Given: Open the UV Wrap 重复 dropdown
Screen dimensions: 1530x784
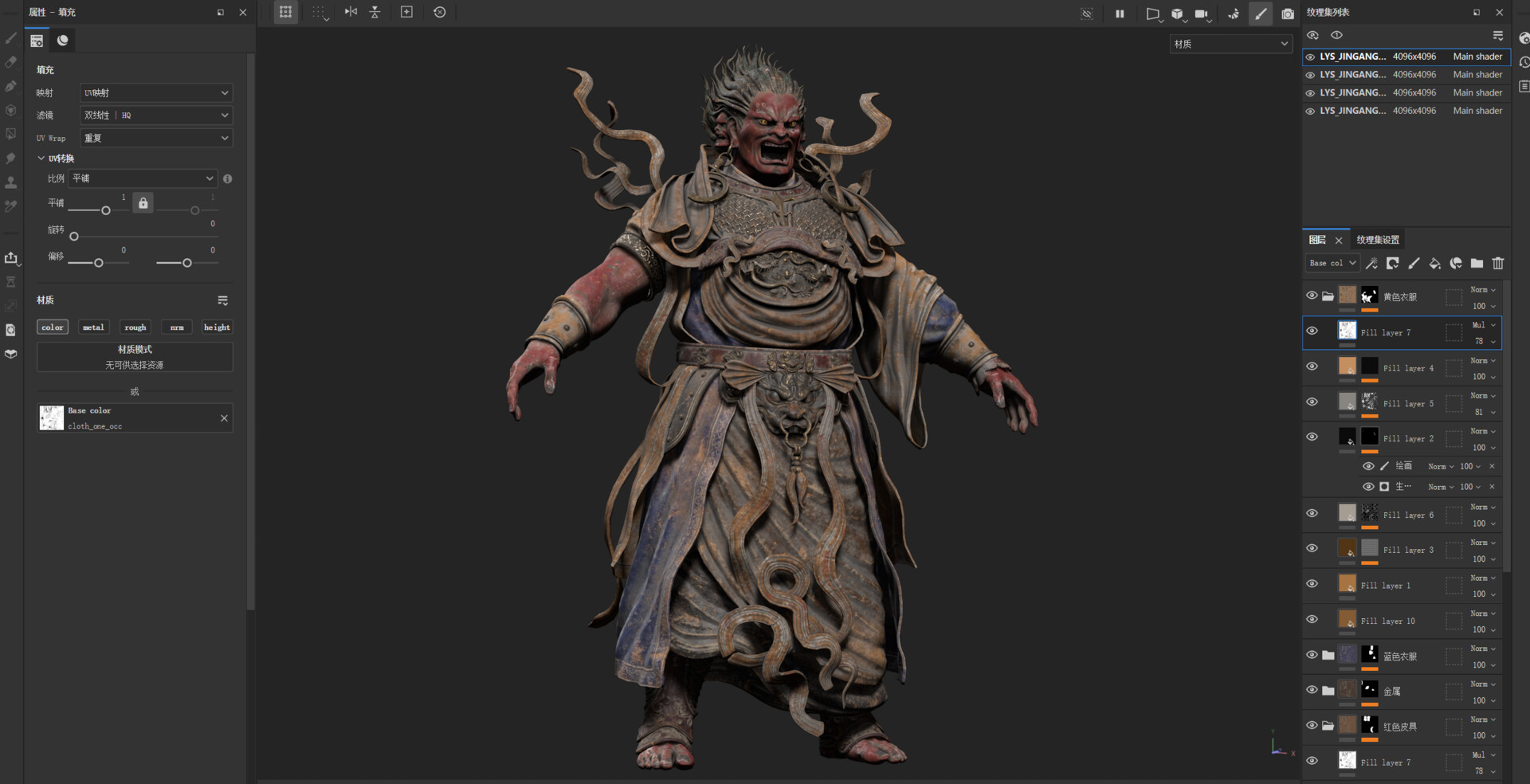Looking at the screenshot, I should click(x=155, y=138).
